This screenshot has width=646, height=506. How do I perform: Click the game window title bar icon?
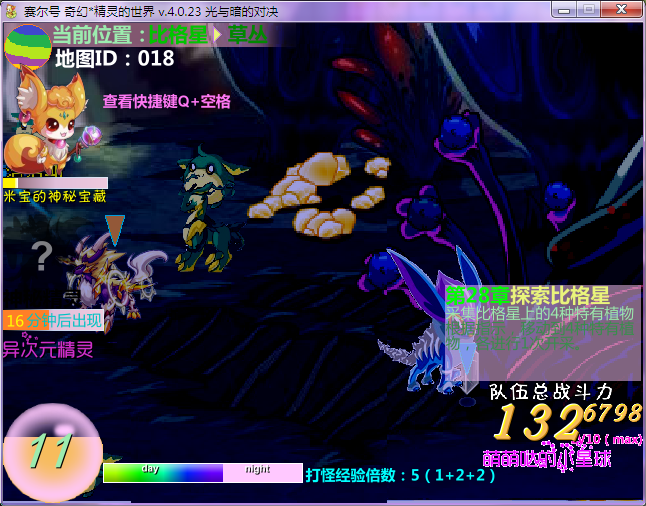tap(11, 11)
